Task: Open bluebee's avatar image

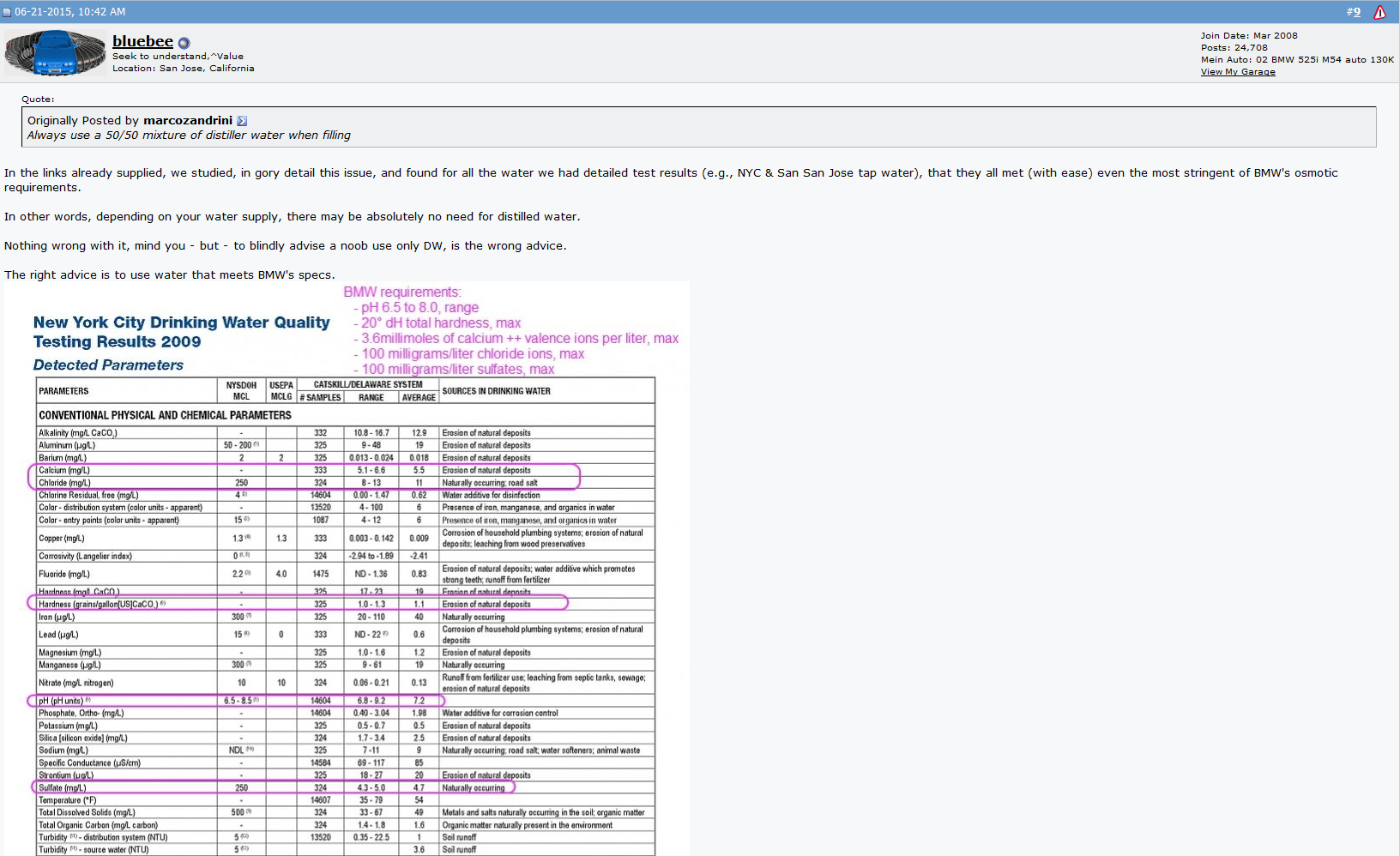Action: (x=56, y=52)
